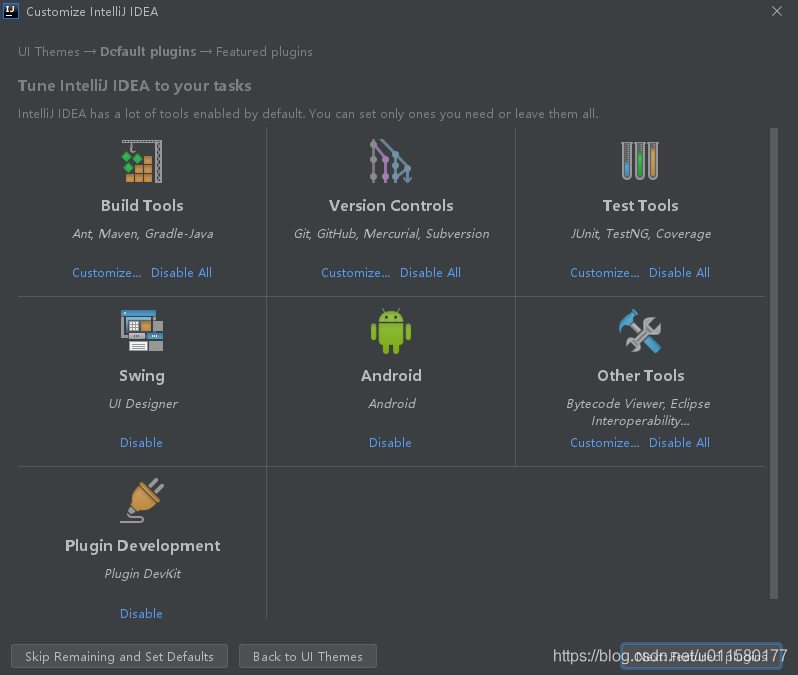Click 'Git, GitHub, Mercurial, Subversion' description
The image size is (798, 675).
click(391, 234)
